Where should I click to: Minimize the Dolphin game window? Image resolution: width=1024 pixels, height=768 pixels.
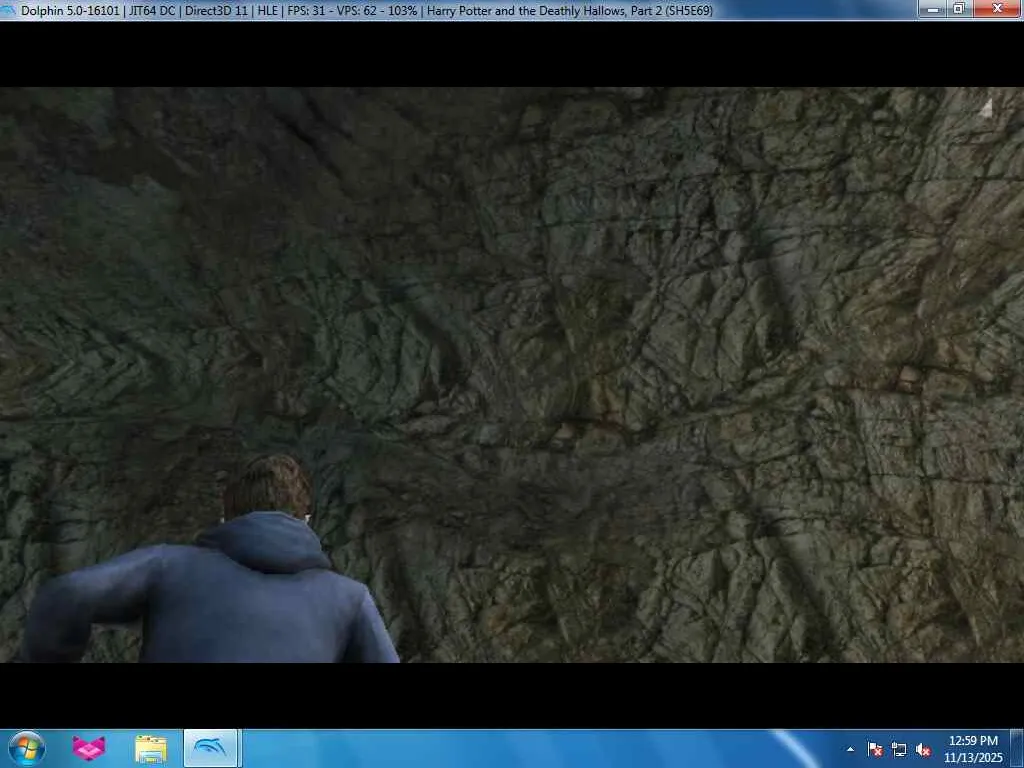click(x=933, y=9)
